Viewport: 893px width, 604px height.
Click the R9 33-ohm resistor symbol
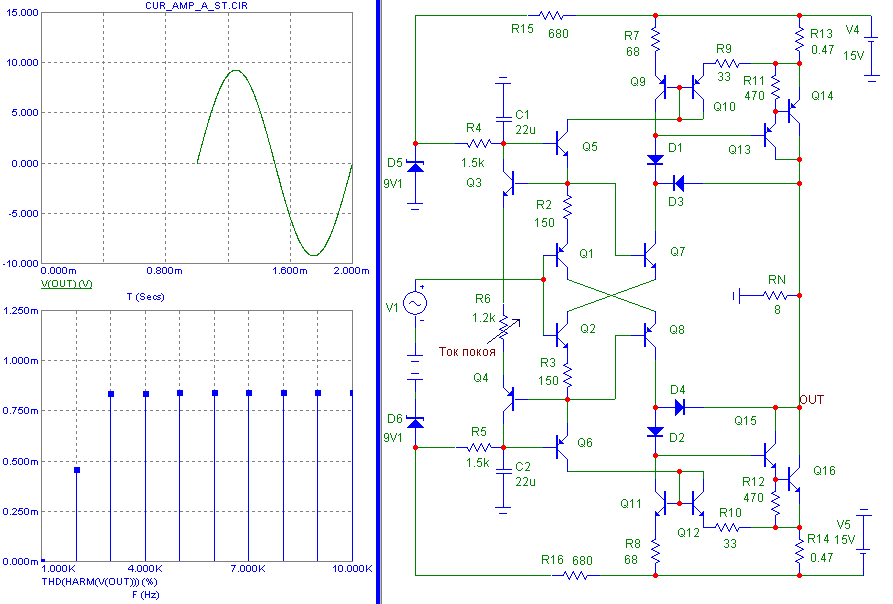pos(727,63)
